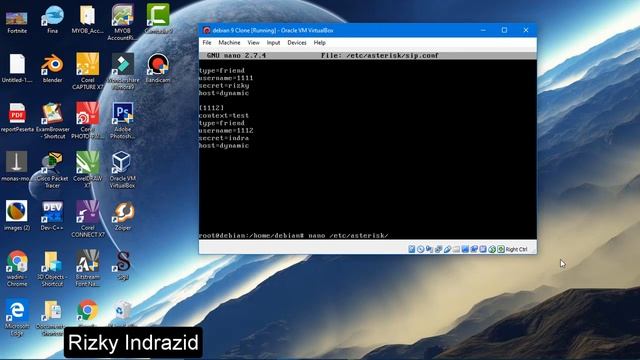Screen dimensions: 640x360
Task: Click the keyboard capture status icon
Action: (x=501, y=249)
